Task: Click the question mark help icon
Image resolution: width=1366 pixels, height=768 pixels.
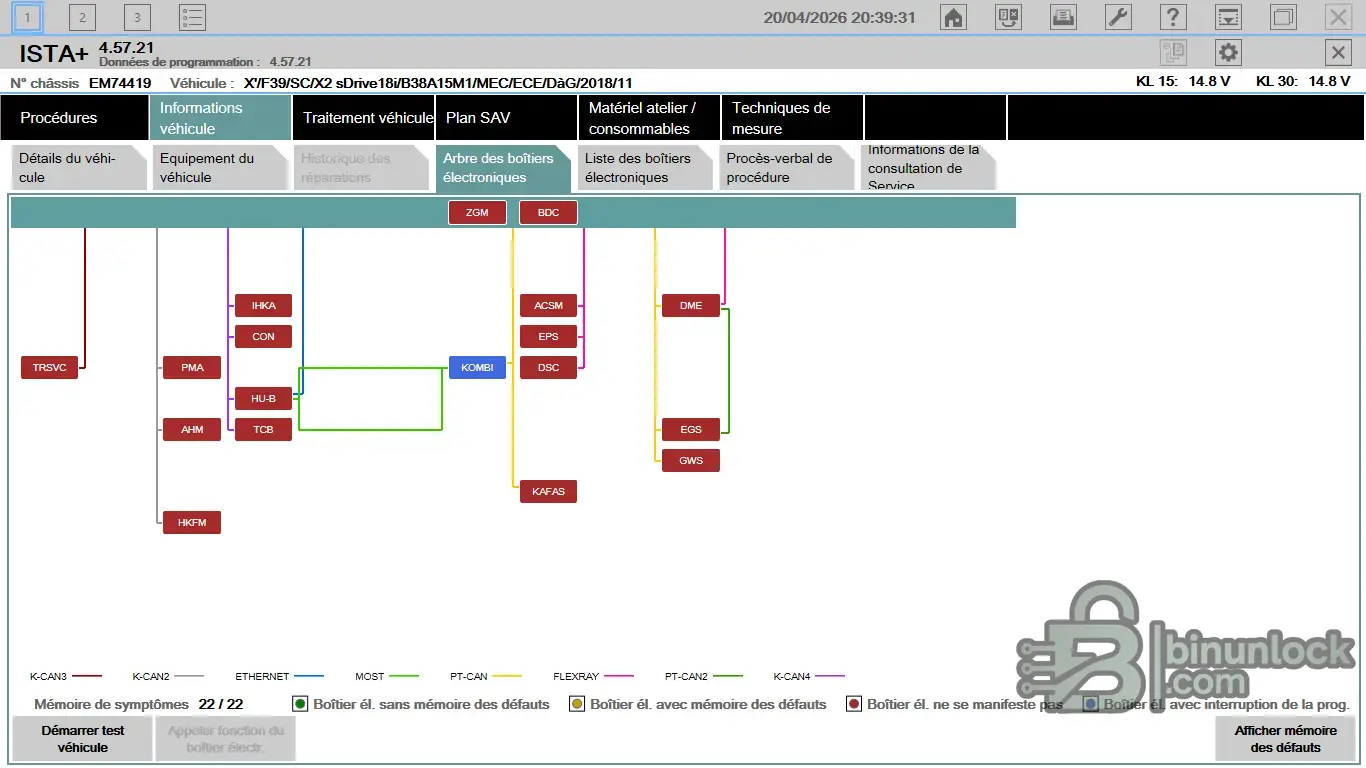Action: (x=1173, y=17)
